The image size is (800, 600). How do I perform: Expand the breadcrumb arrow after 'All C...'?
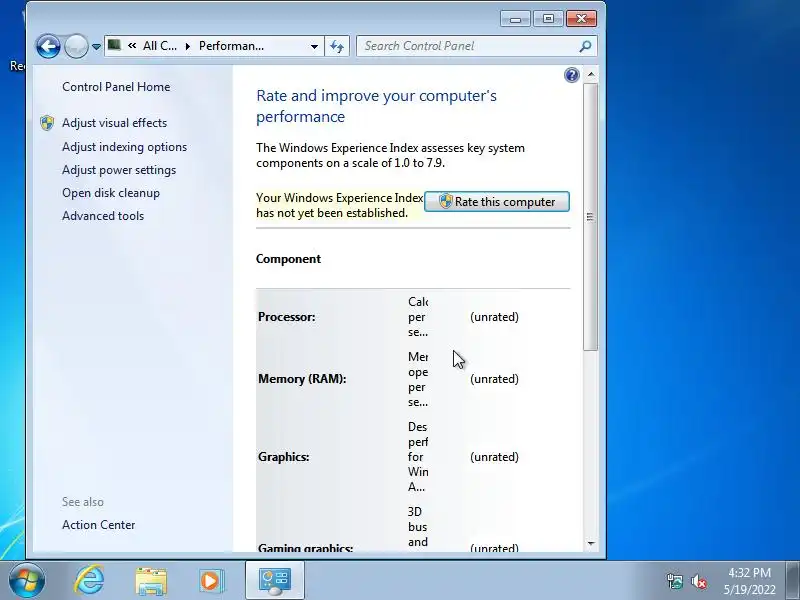pyautogui.click(x=188, y=46)
